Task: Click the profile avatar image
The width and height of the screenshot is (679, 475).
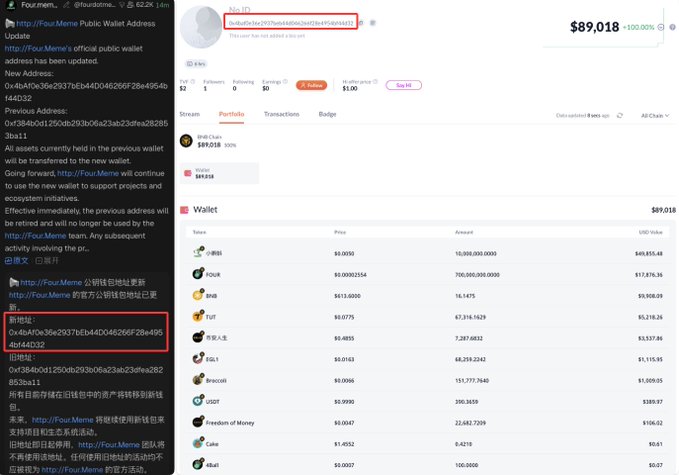Action: [x=201, y=27]
